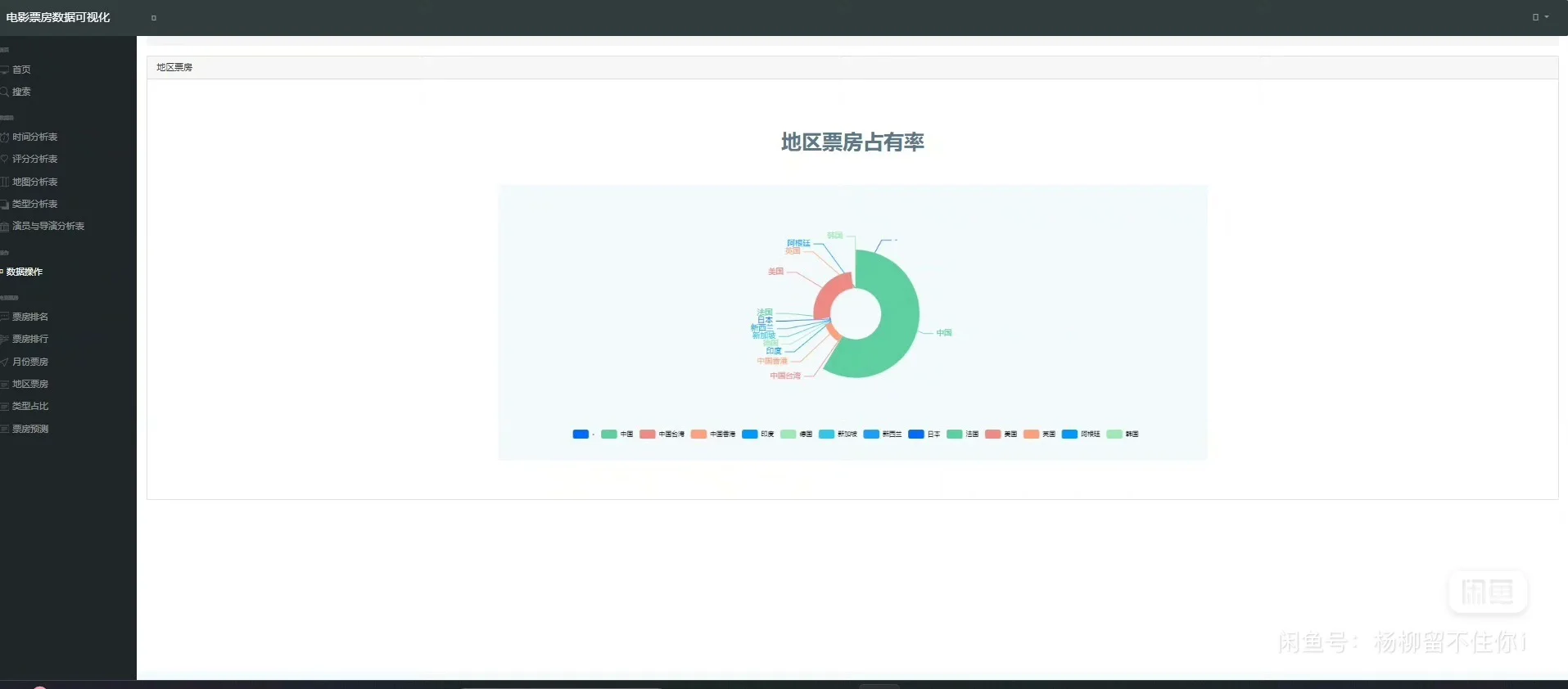
Task: Toggle 法国 series in chart legend
Action: point(963,435)
